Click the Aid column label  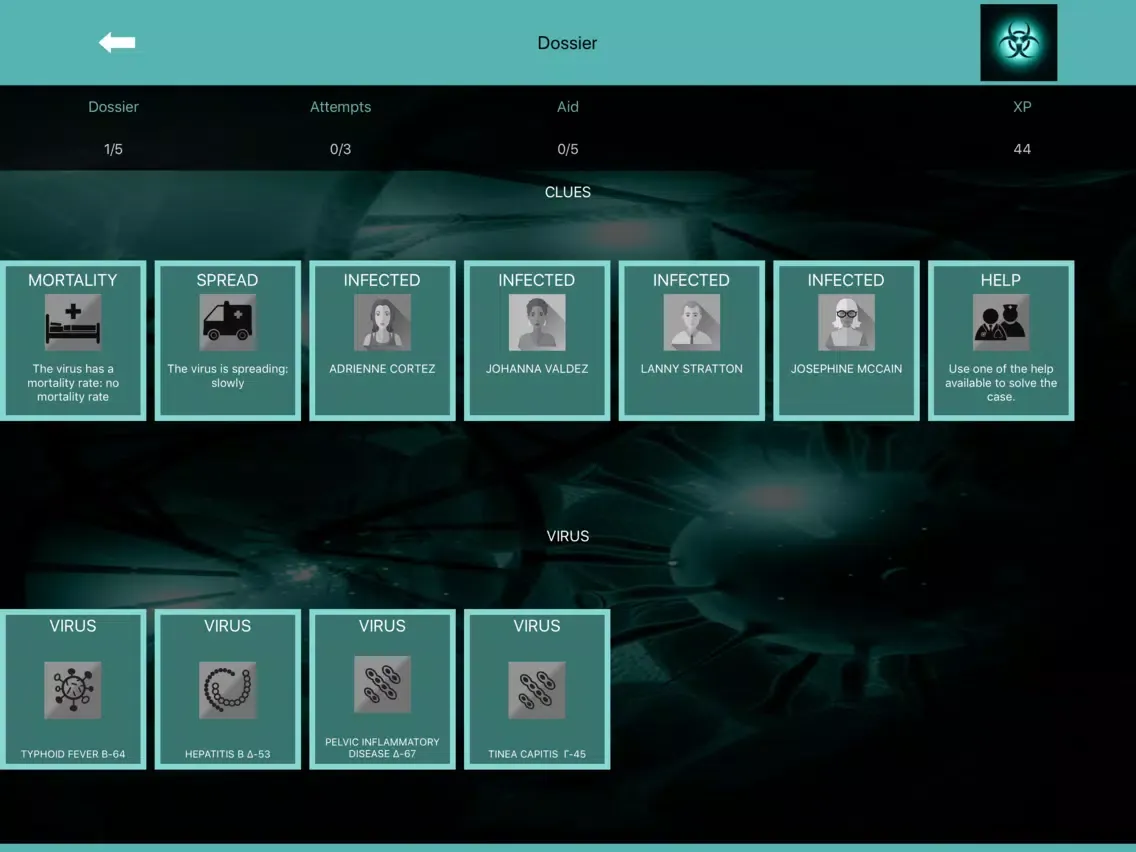tap(568, 107)
